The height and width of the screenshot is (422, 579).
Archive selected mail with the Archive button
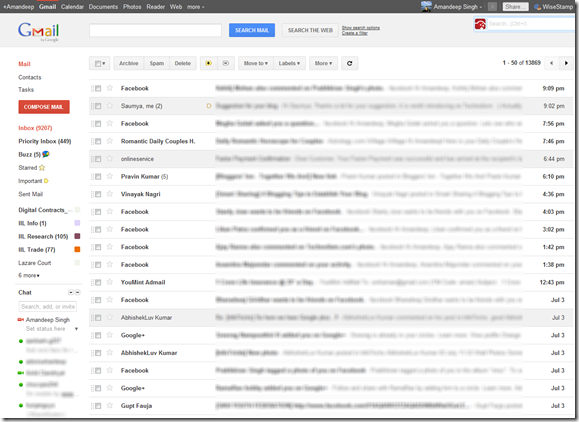coord(129,63)
